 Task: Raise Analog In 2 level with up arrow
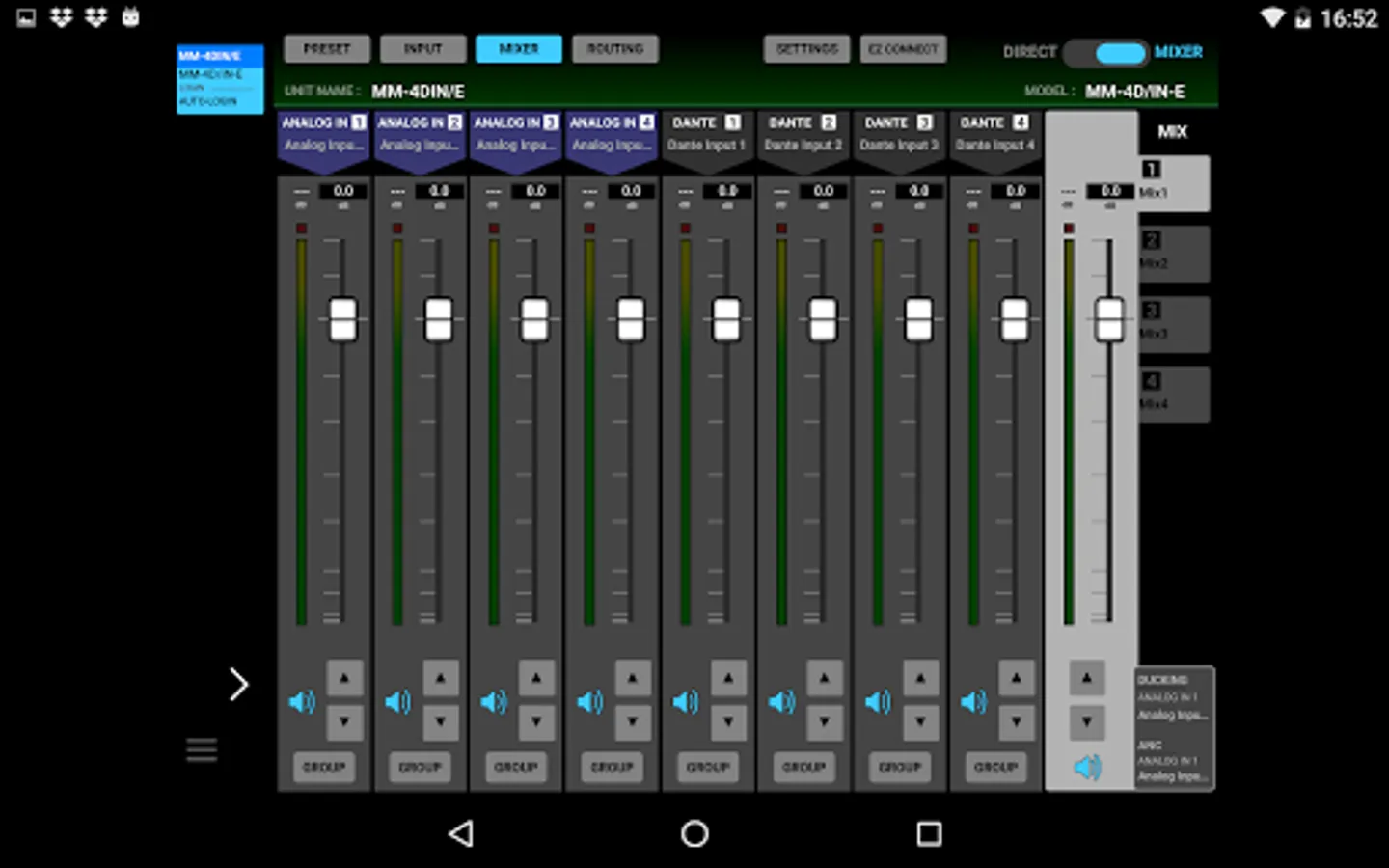440,678
